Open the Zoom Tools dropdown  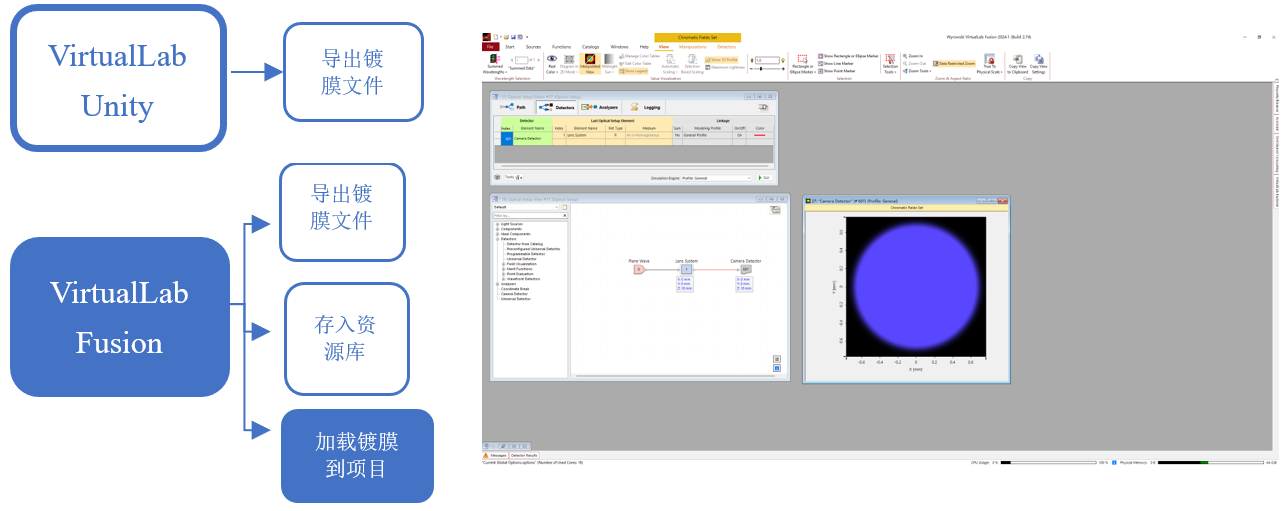pyautogui.click(x=917, y=71)
